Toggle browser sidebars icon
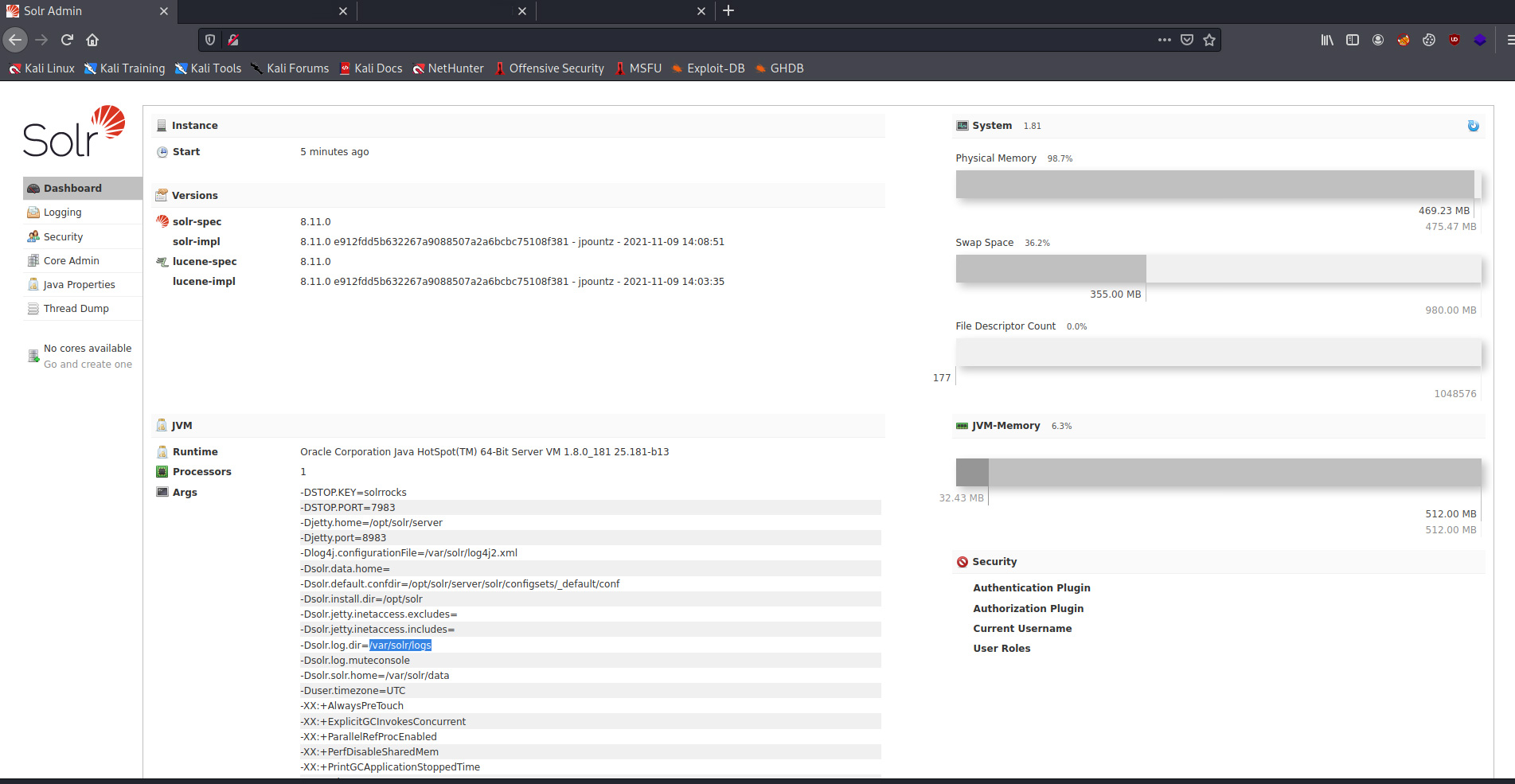 (1353, 40)
